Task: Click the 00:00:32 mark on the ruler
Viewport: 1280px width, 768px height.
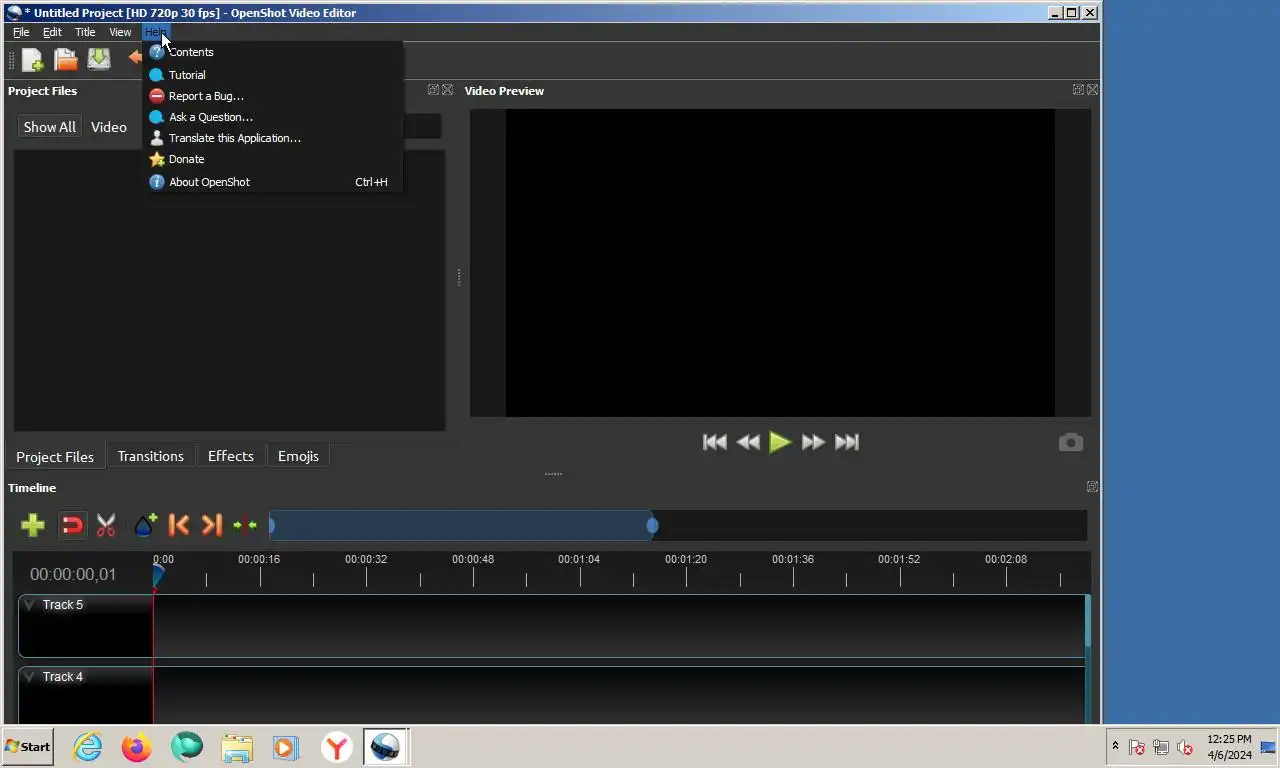Action: click(366, 559)
